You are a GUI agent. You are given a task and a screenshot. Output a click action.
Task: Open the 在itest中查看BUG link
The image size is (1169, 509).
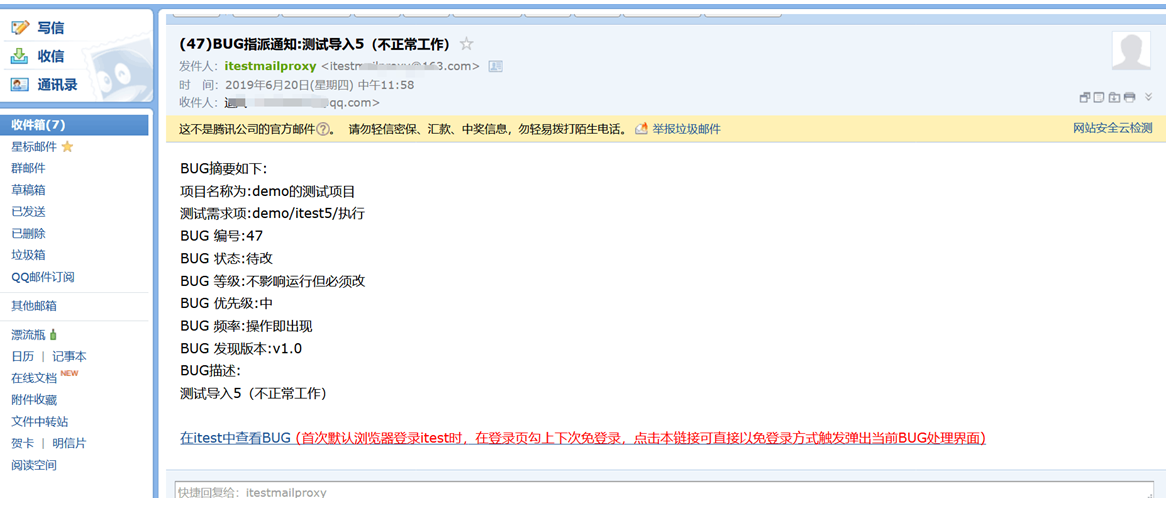(236, 438)
